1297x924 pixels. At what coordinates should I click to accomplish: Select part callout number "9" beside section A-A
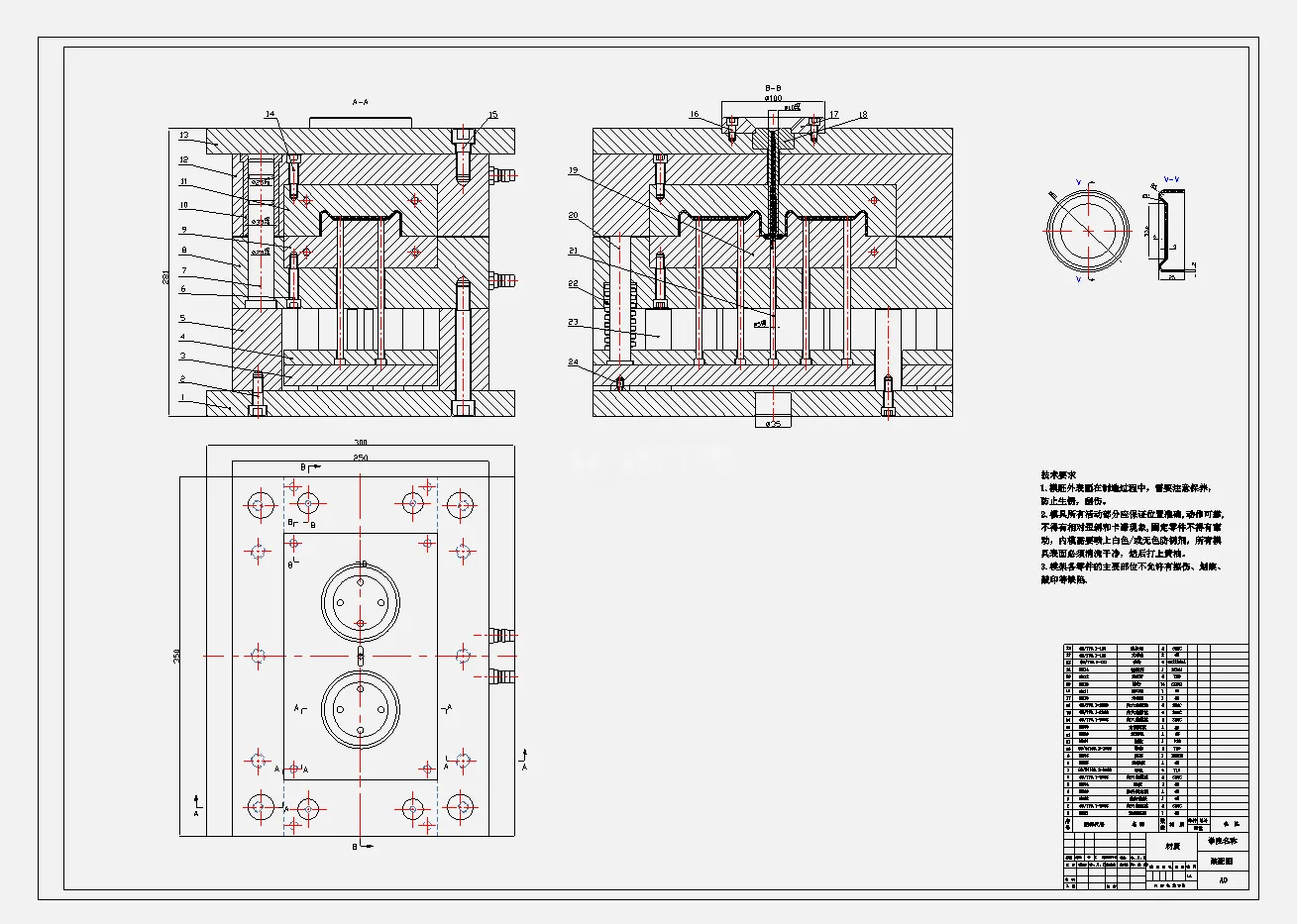pyautogui.click(x=183, y=230)
